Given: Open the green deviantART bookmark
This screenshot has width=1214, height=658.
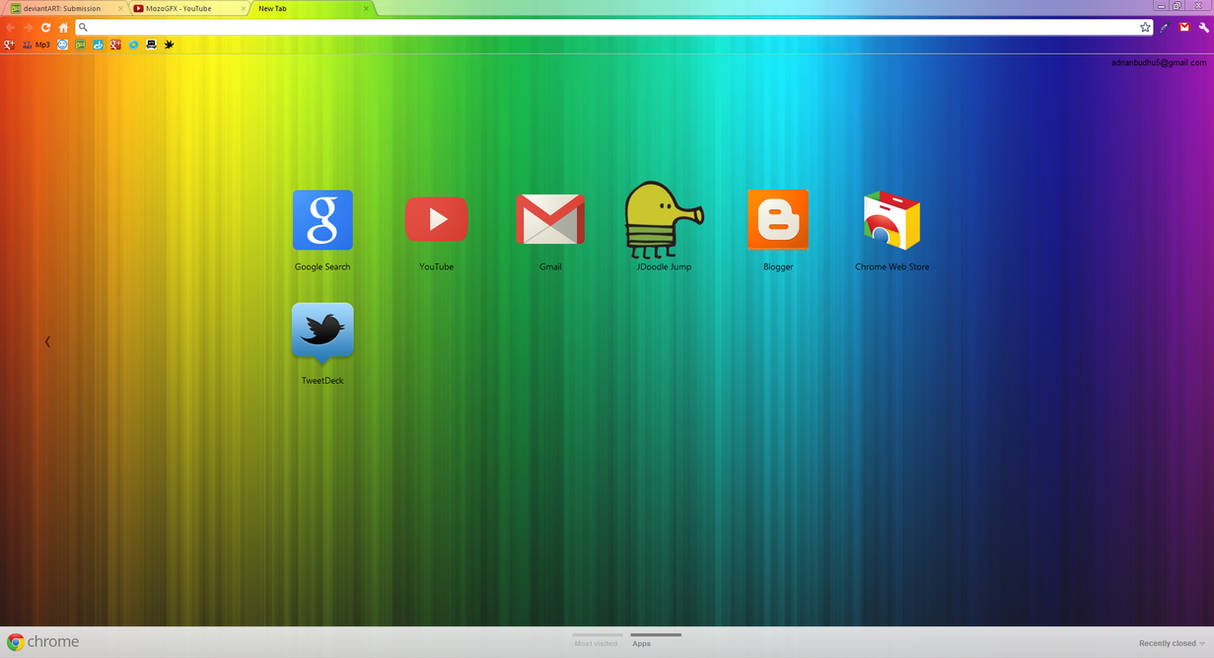Looking at the screenshot, I should tap(80, 44).
